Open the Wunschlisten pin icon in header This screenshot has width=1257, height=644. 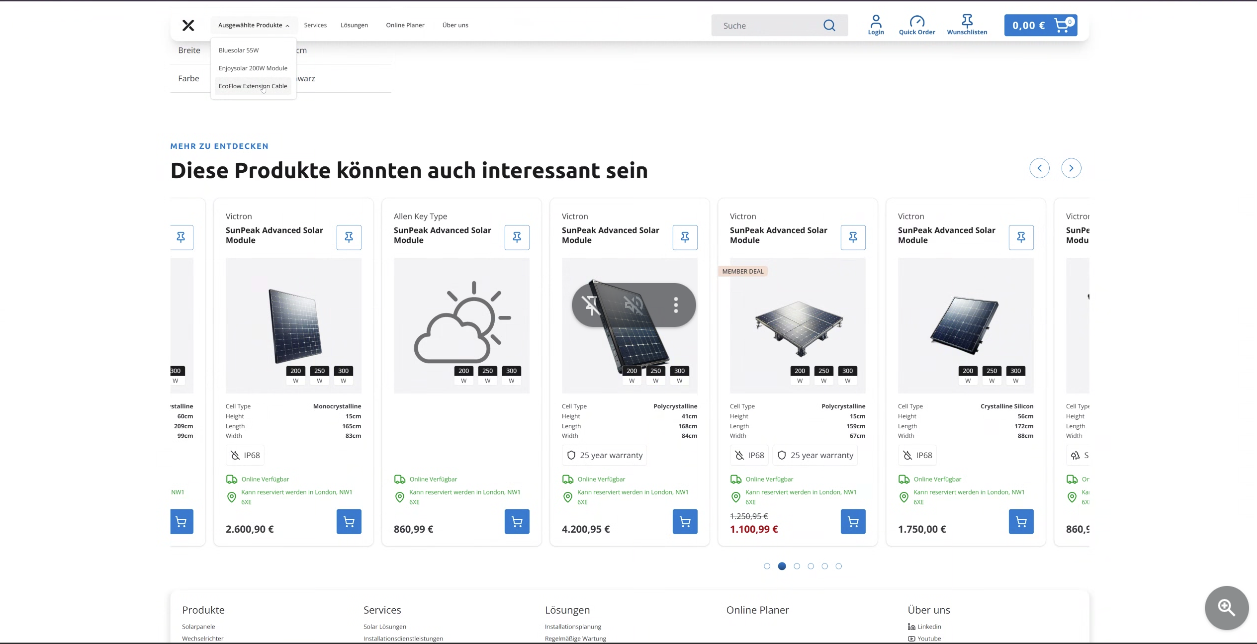pos(967,25)
